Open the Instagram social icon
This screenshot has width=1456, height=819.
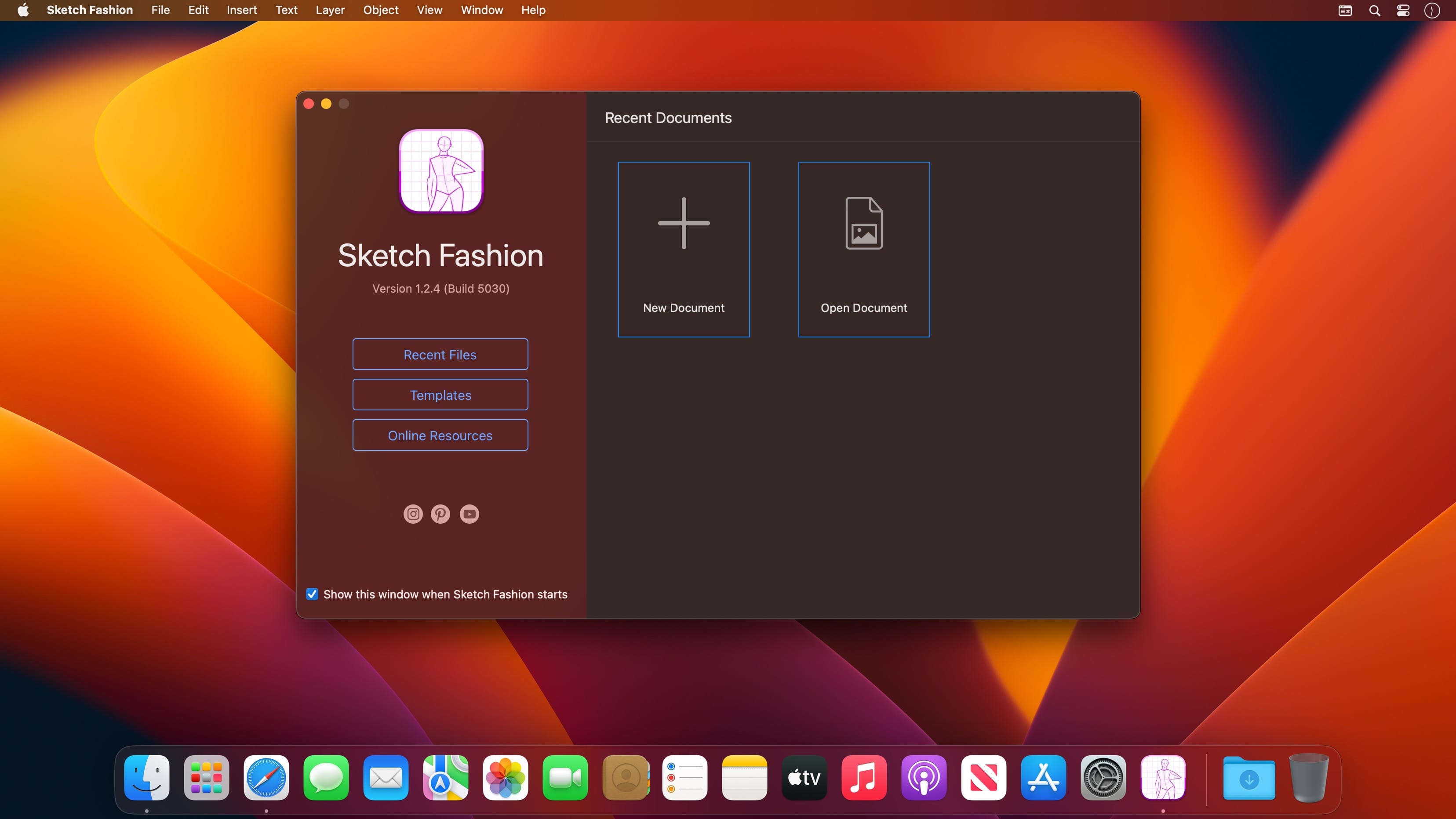point(413,514)
